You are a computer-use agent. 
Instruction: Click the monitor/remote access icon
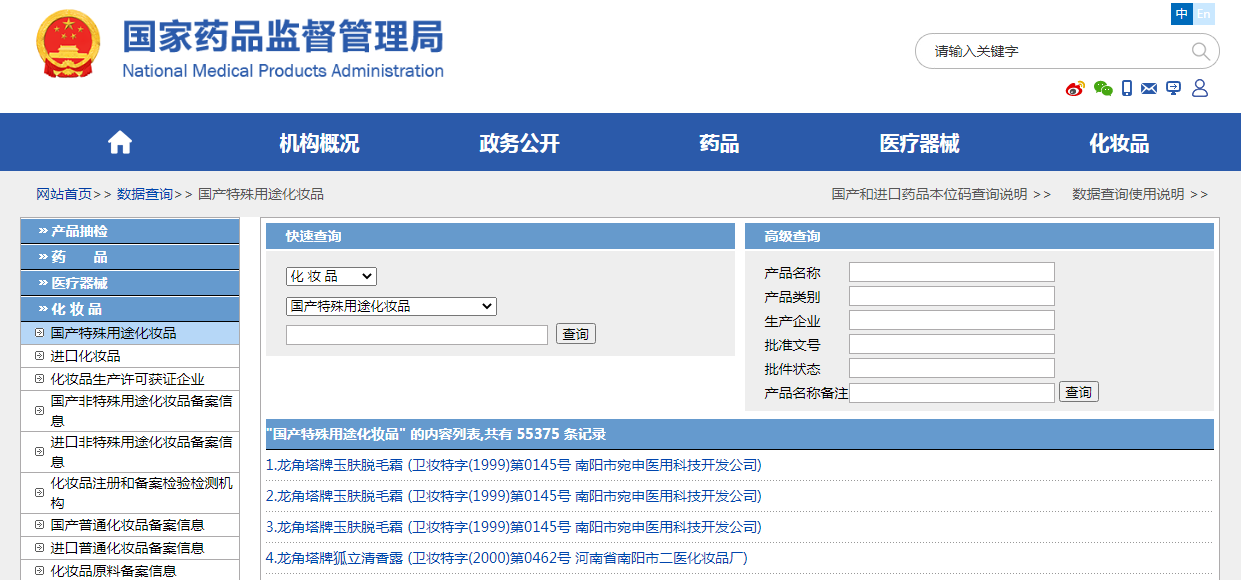(x=1174, y=88)
